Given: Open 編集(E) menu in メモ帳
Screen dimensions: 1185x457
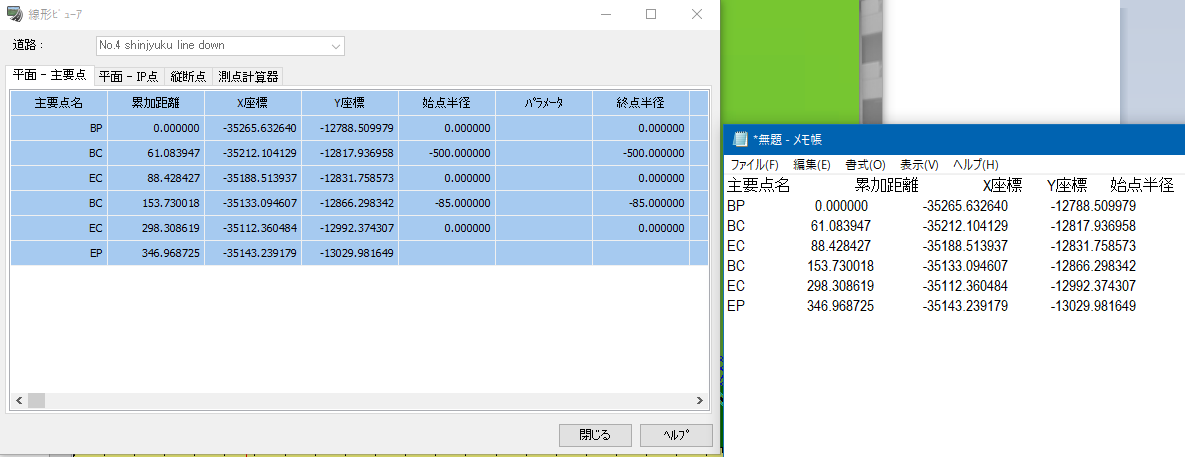Looking at the screenshot, I should (x=812, y=165).
